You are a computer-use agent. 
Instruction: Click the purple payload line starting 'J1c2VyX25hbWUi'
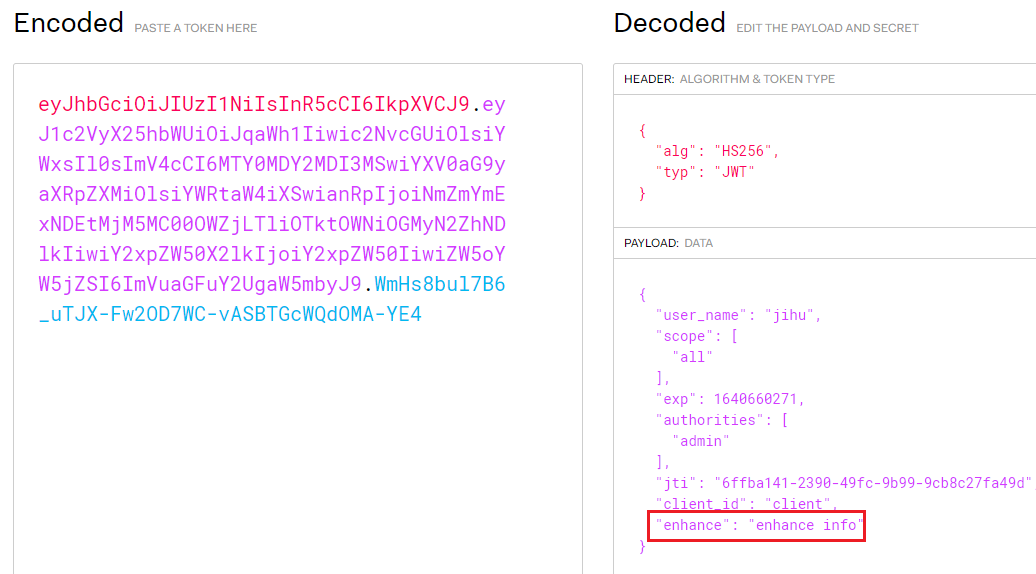pyautogui.click(x=272, y=134)
